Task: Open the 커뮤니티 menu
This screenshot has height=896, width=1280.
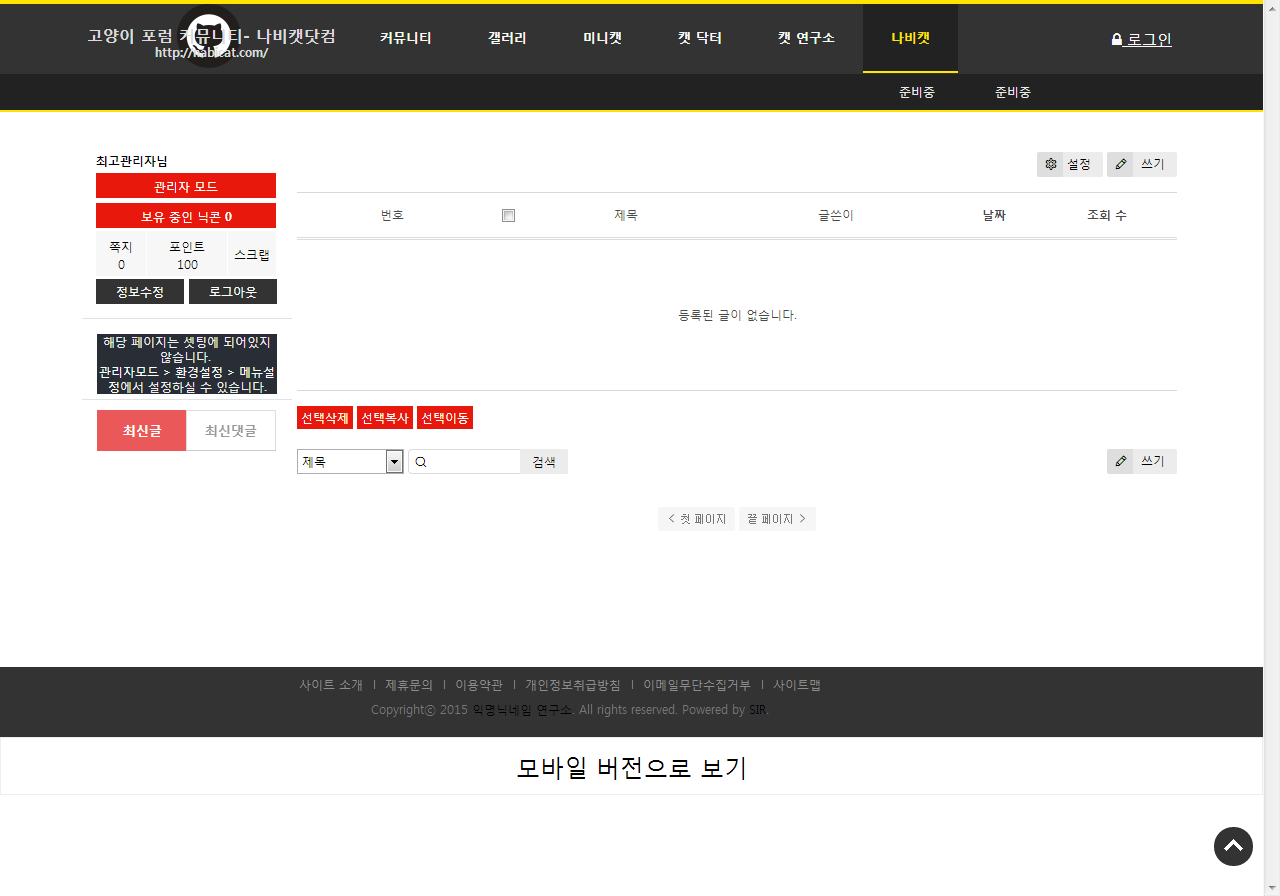Action: coord(405,38)
